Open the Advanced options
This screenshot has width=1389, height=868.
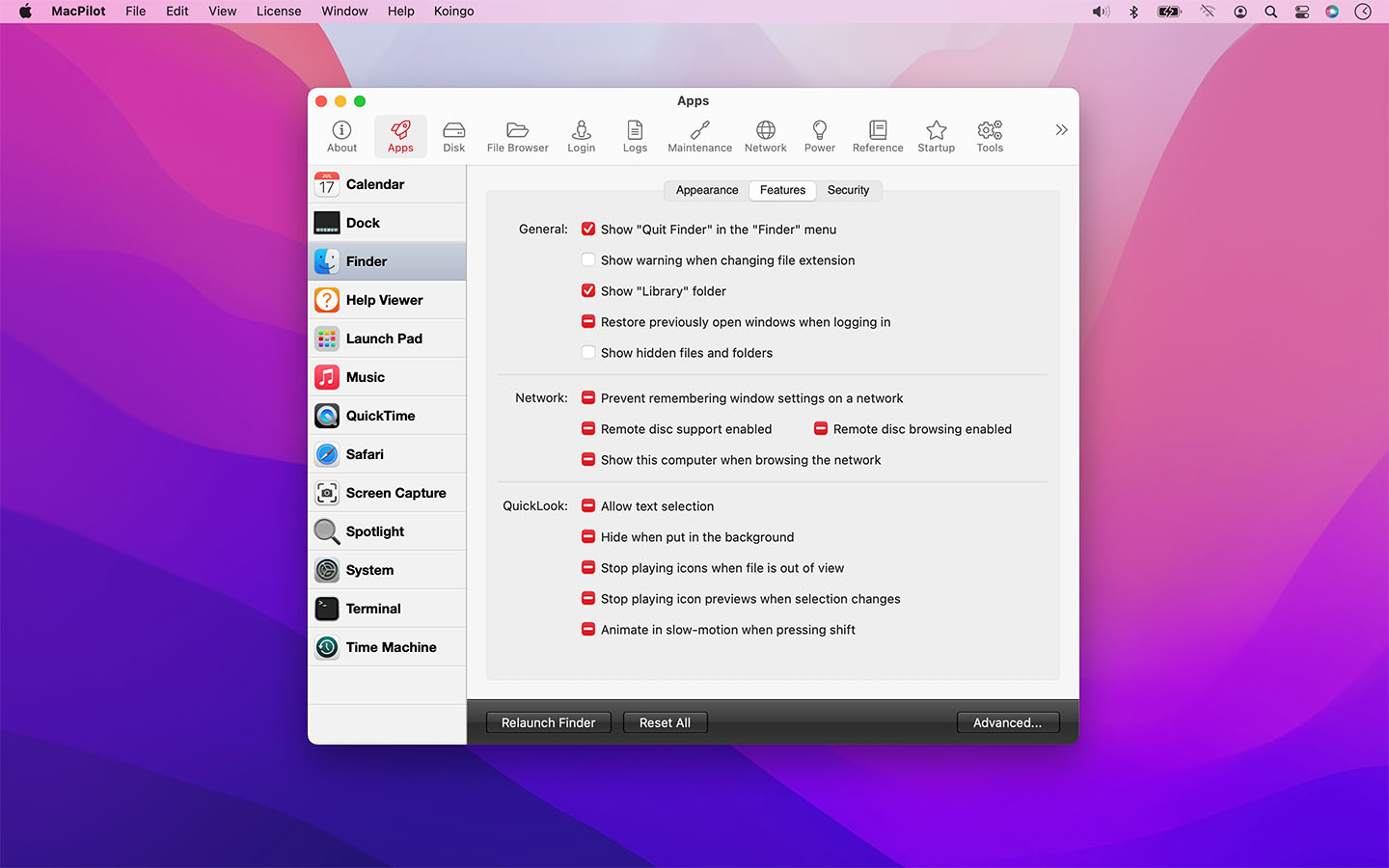1007,721
